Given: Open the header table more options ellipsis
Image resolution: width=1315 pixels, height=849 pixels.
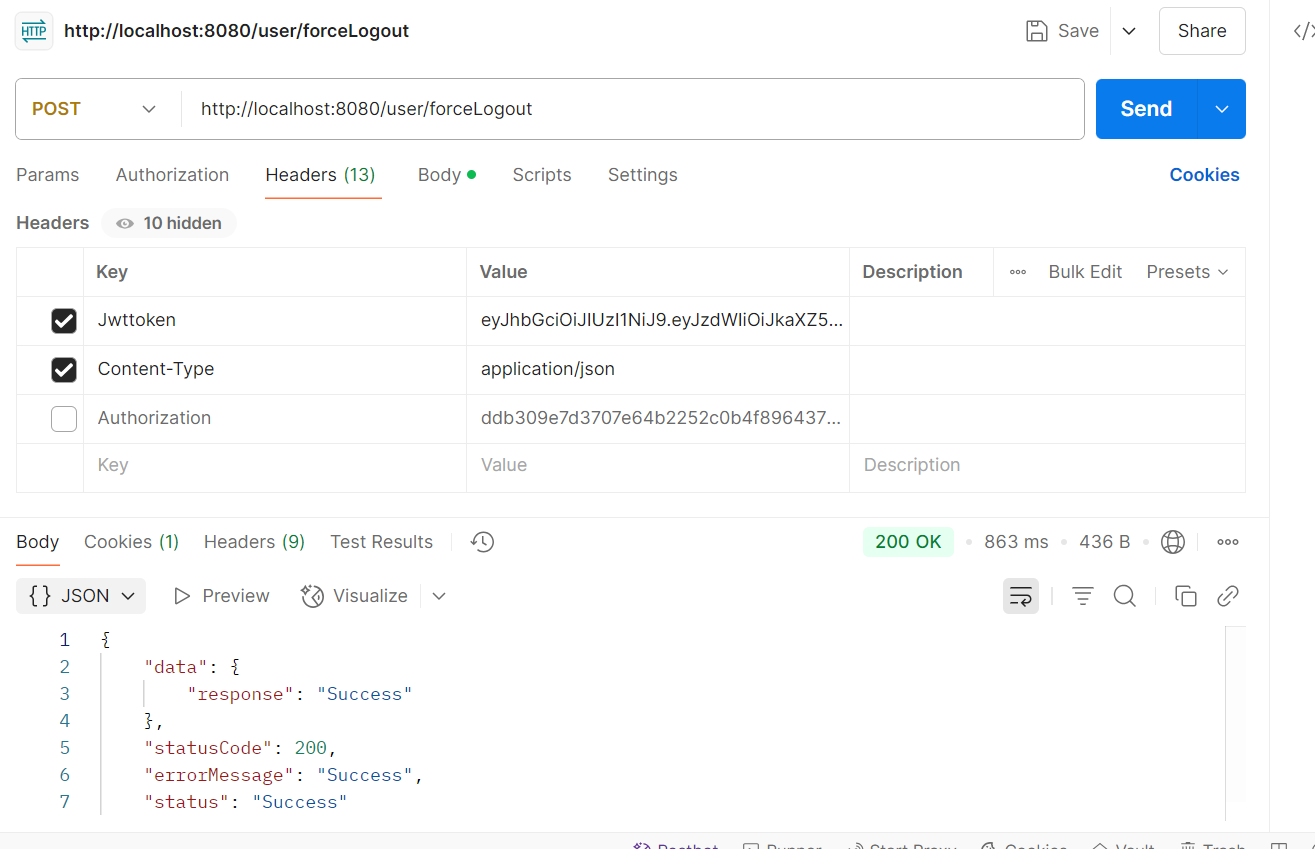Looking at the screenshot, I should click(1018, 272).
